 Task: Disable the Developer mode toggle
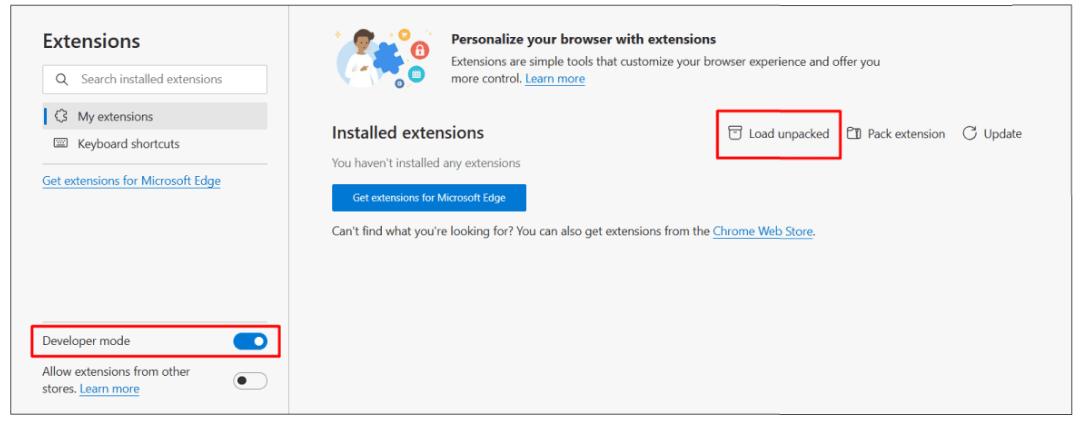[250, 341]
